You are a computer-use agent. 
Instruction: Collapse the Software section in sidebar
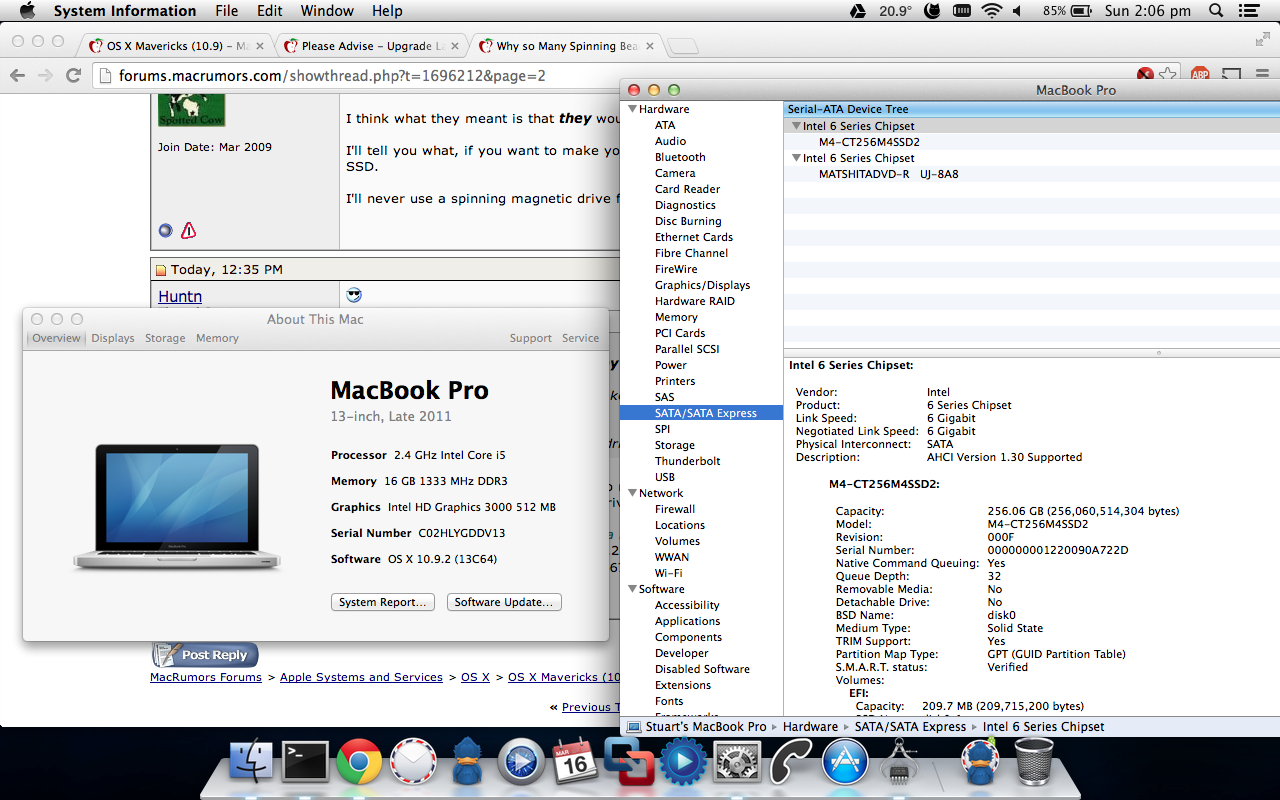[x=631, y=589]
